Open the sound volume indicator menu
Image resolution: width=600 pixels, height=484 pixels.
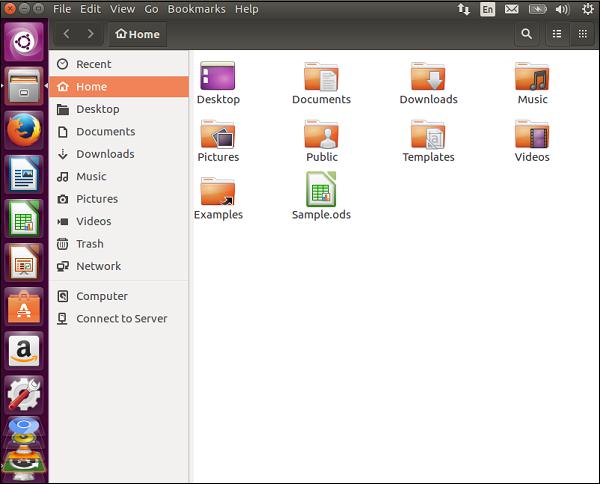pos(563,9)
